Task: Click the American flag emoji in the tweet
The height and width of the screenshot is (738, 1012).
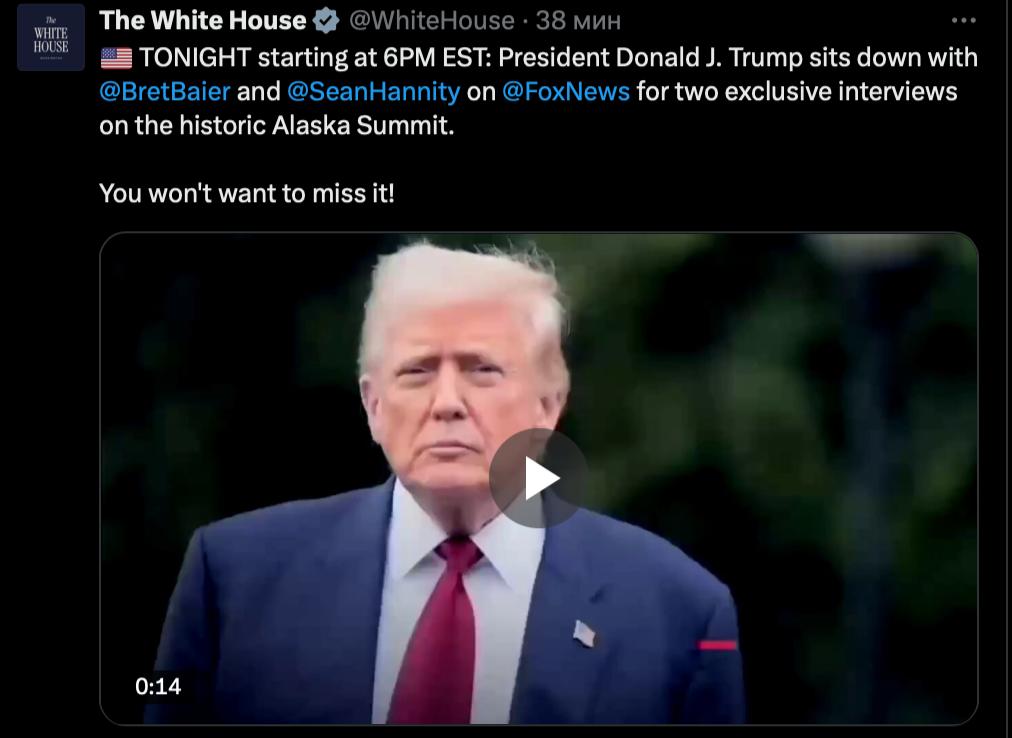Action: pos(117,58)
